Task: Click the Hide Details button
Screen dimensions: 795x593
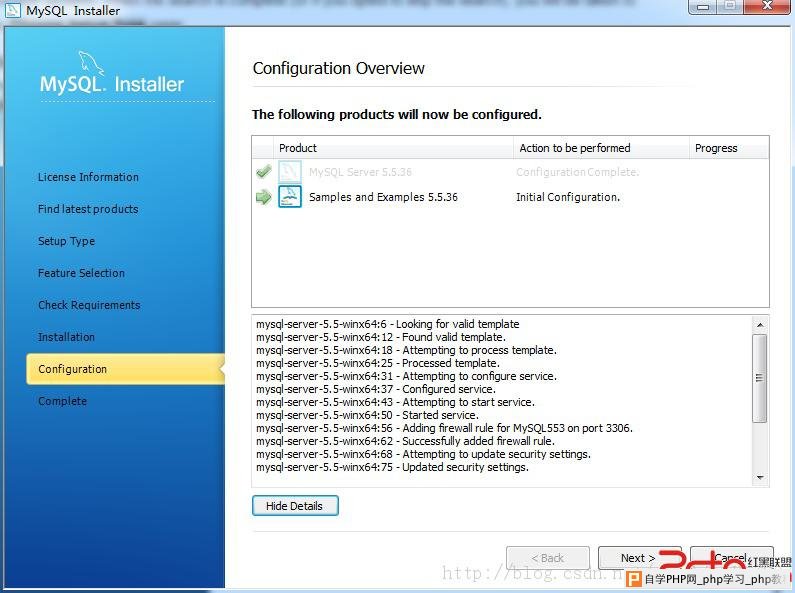Action: click(295, 506)
